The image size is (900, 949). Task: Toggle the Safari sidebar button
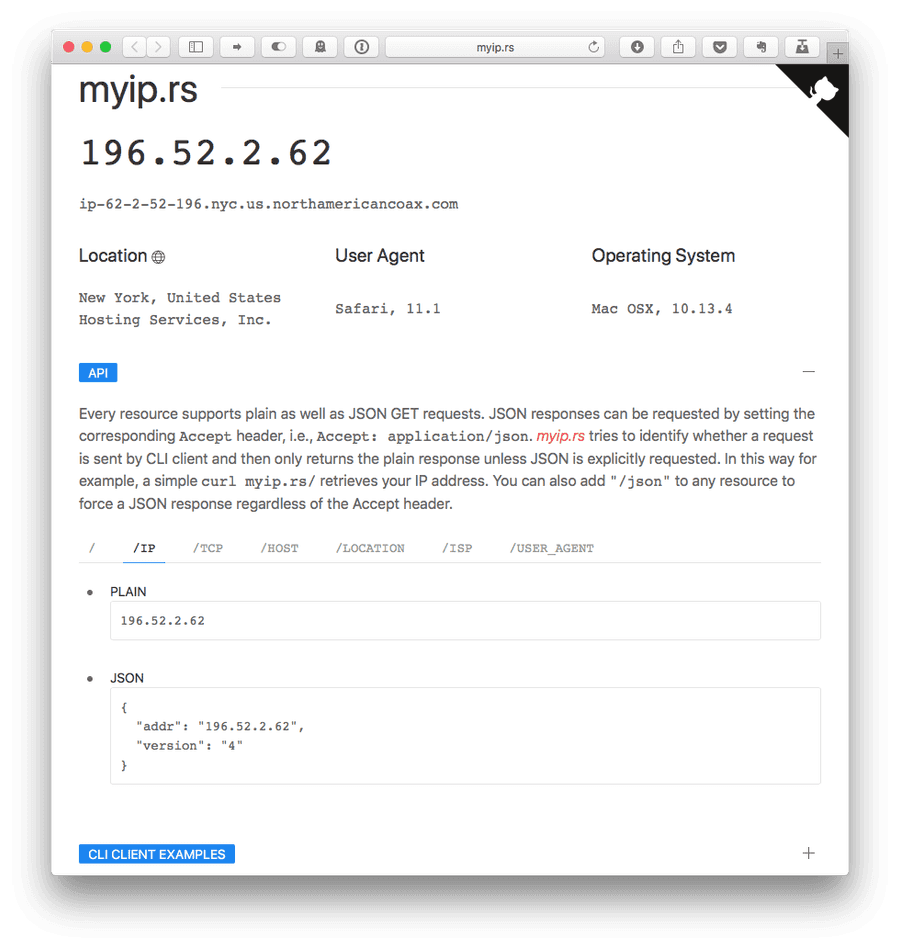[x=195, y=47]
